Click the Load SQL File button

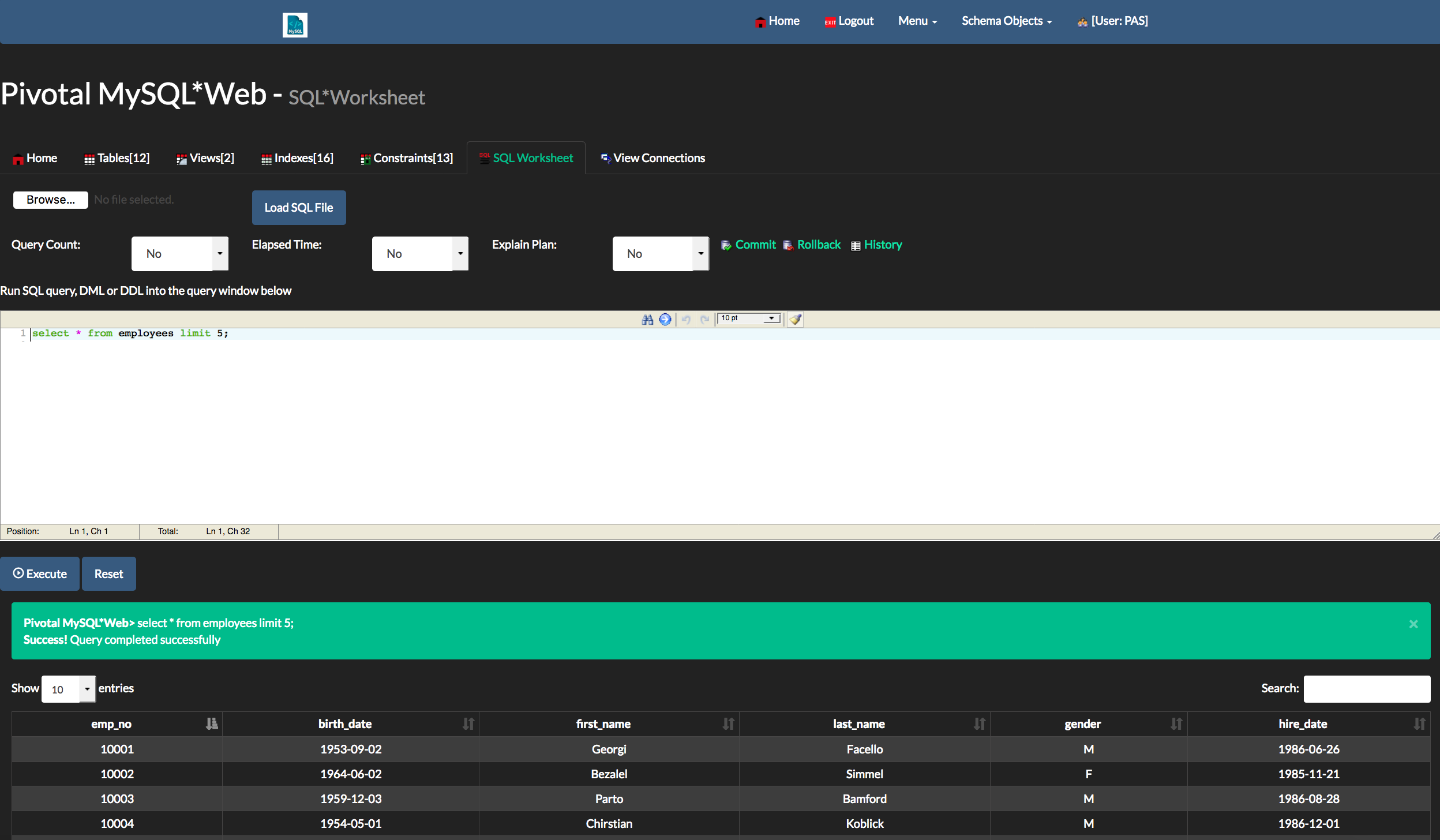pos(299,208)
